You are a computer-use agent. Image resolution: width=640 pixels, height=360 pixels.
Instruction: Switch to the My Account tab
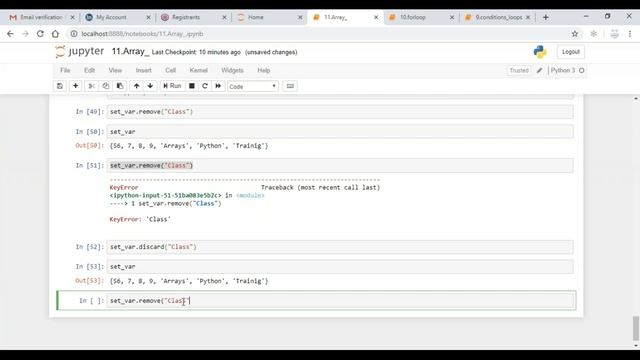click(x=111, y=17)
